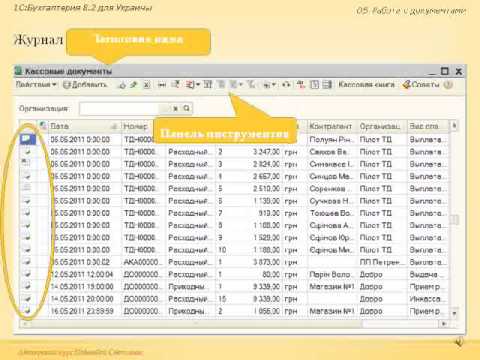This screenshot has width=480, height=360.
Task: Click status icon of the 2 510,00 row
Action: click(x=27, y=188)
